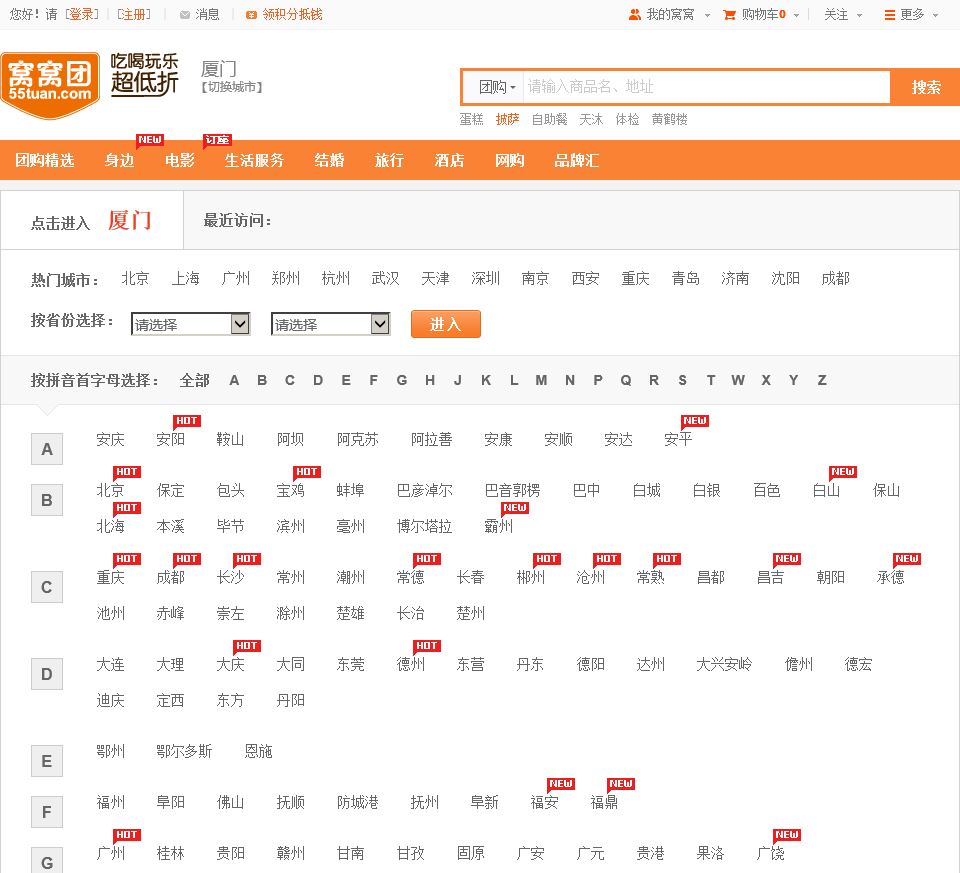Screen dimensions: 960x873
Task: Select 上海 in hot cities
Action: (186, 279)
